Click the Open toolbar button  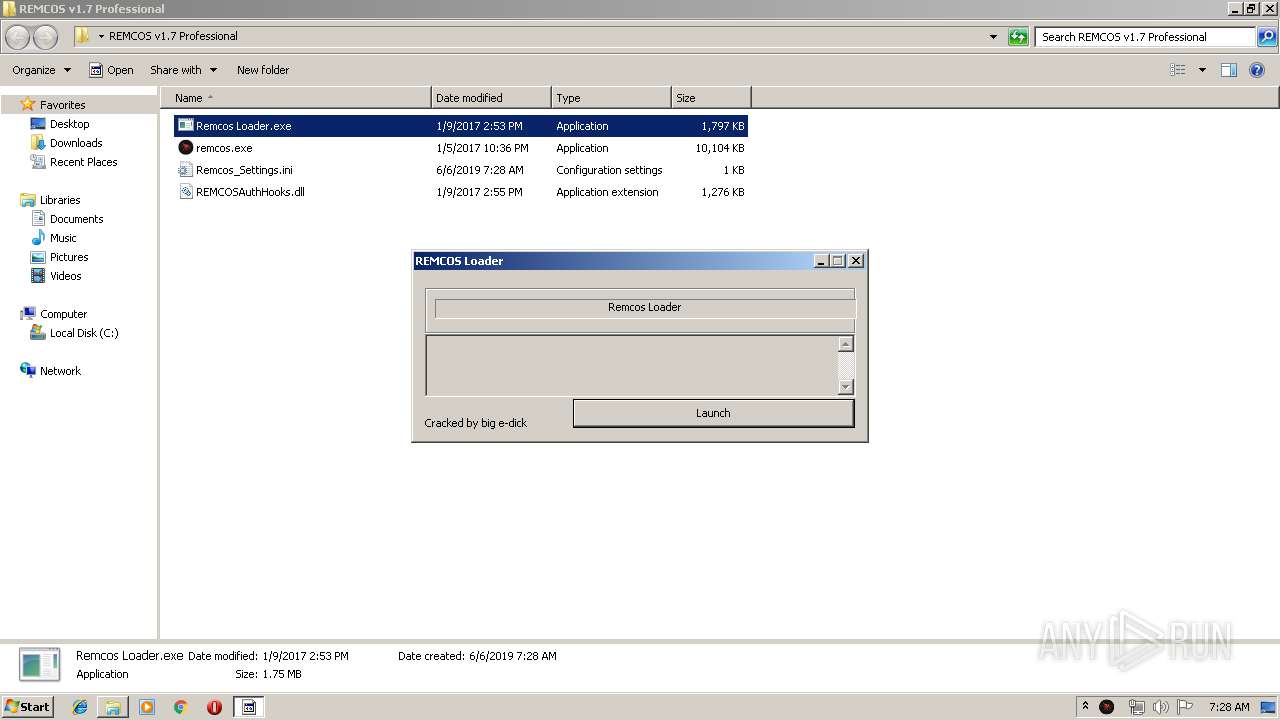pyautogui.click(x=111, y=70)
